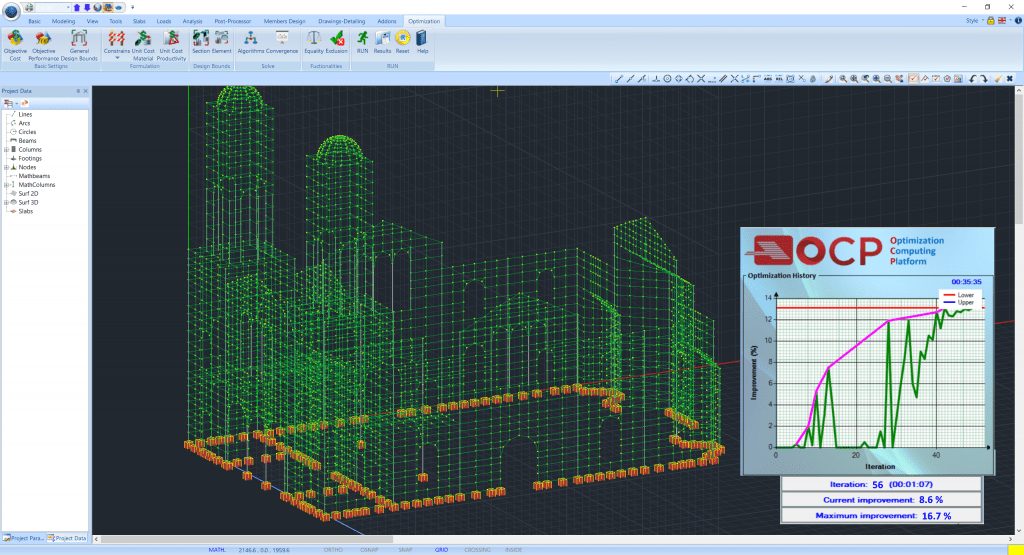Image resolution: width=1024 pixels, height=555 pixels.
Task: Select the General Design Bounds icon
Action: coord(79,39)
